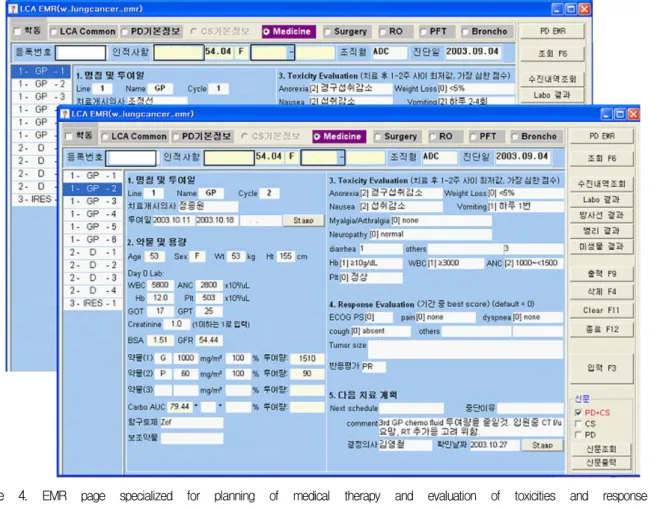Click the Tumor size text box
Image resolution: width=657 pixels, height=509 pixels.
pos(466,349)
